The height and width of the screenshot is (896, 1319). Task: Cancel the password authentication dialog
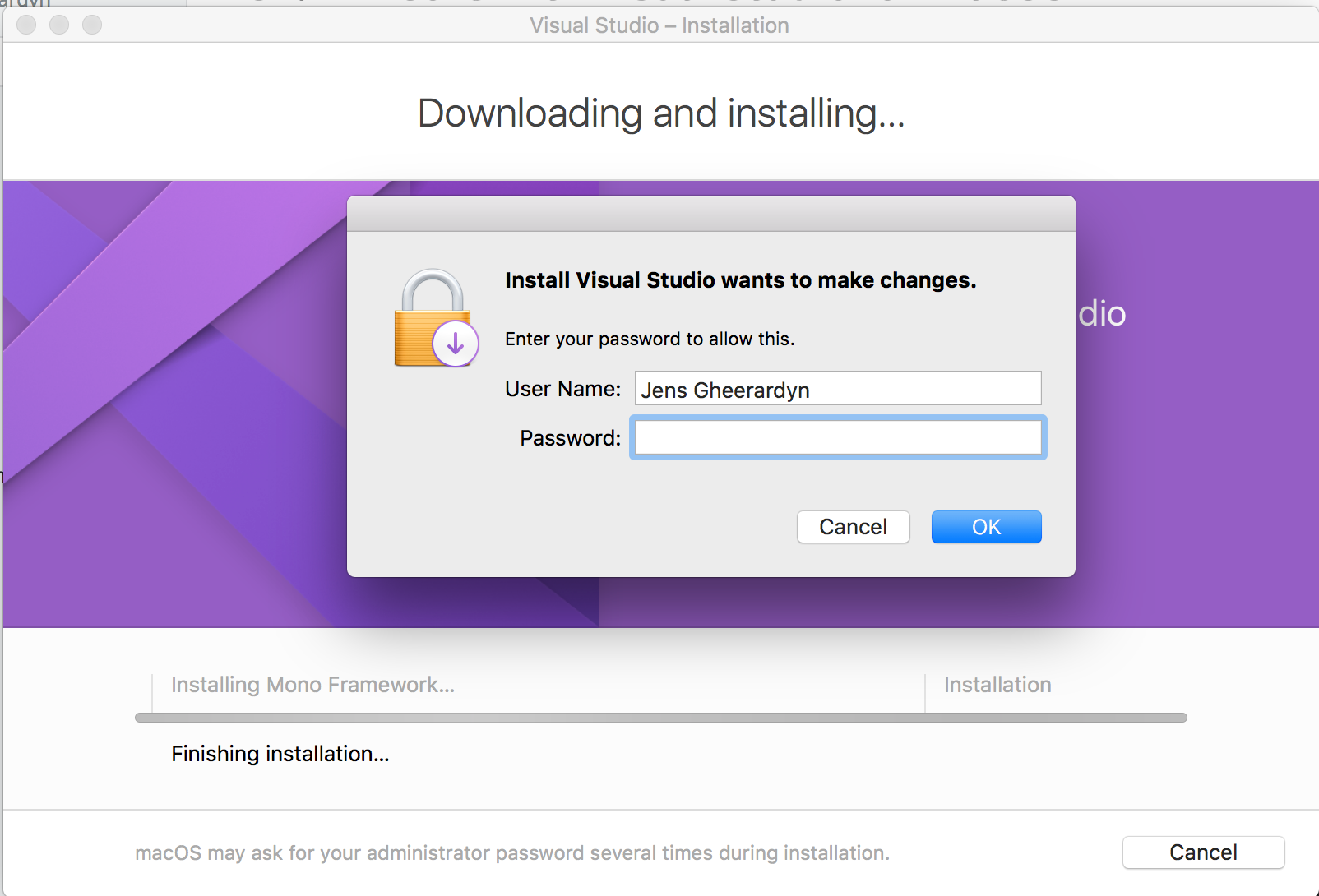tap(853, 527)
